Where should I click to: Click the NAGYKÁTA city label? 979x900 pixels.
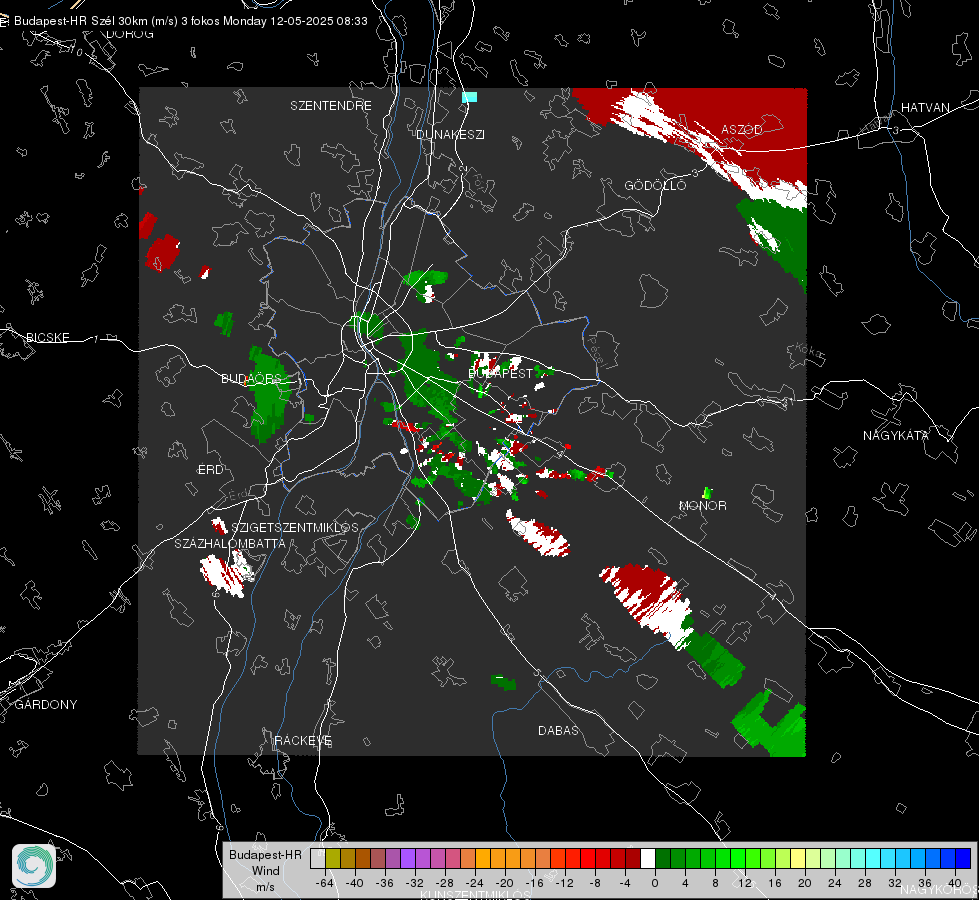click(895, 435)
